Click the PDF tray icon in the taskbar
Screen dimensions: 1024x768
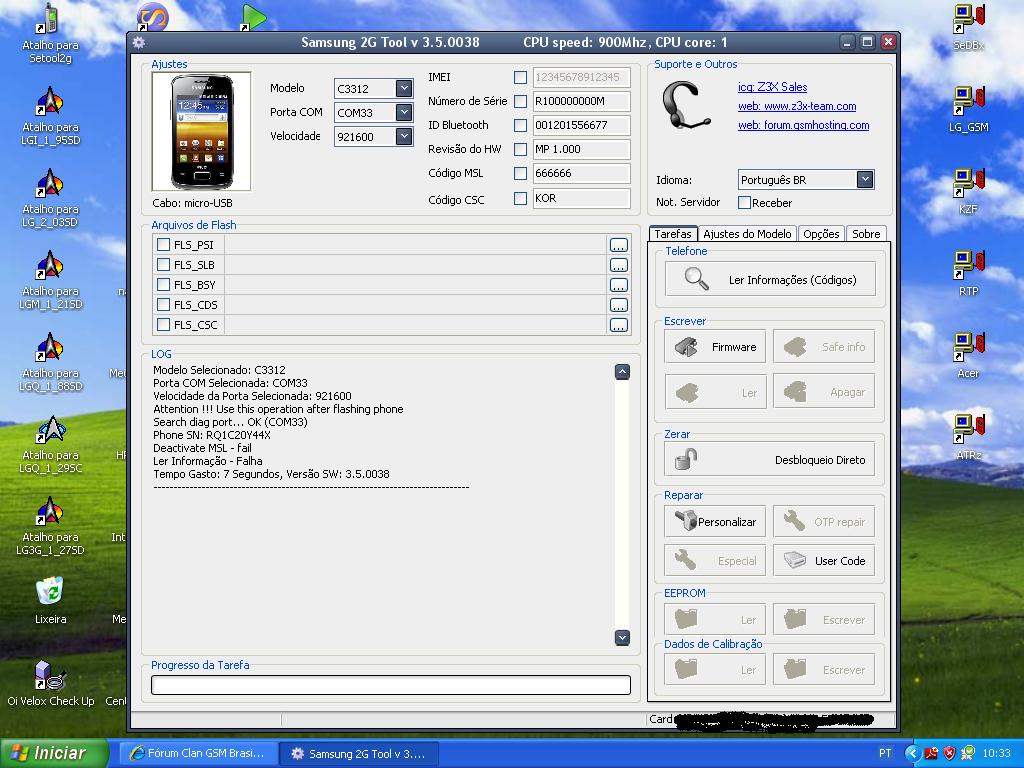[x=931, y=753]
